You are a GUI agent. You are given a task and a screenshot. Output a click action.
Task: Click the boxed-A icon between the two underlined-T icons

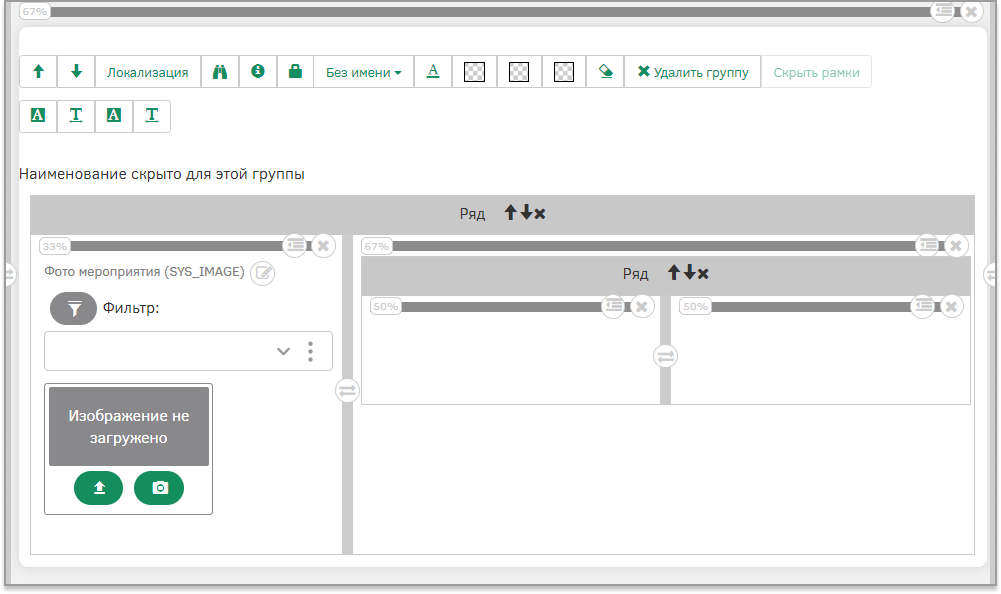pyautogui.click(x=114, y=116)
